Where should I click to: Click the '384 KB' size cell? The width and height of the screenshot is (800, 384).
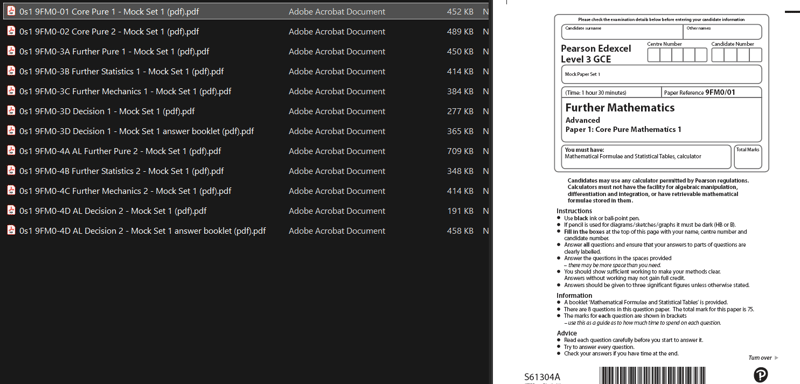(460, 91)
